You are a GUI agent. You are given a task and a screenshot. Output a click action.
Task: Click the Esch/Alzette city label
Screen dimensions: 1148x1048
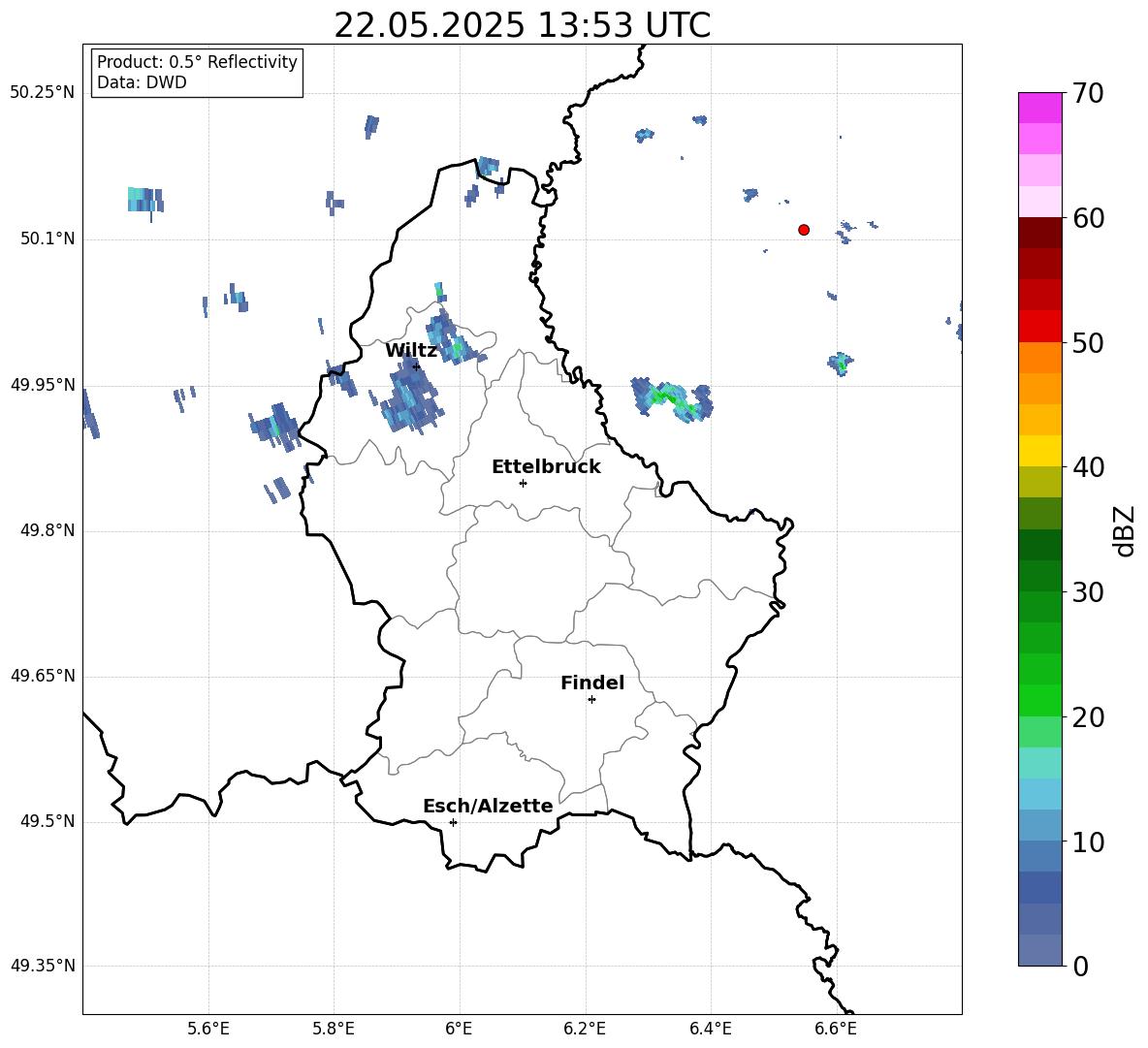click(x=489, y=807)
